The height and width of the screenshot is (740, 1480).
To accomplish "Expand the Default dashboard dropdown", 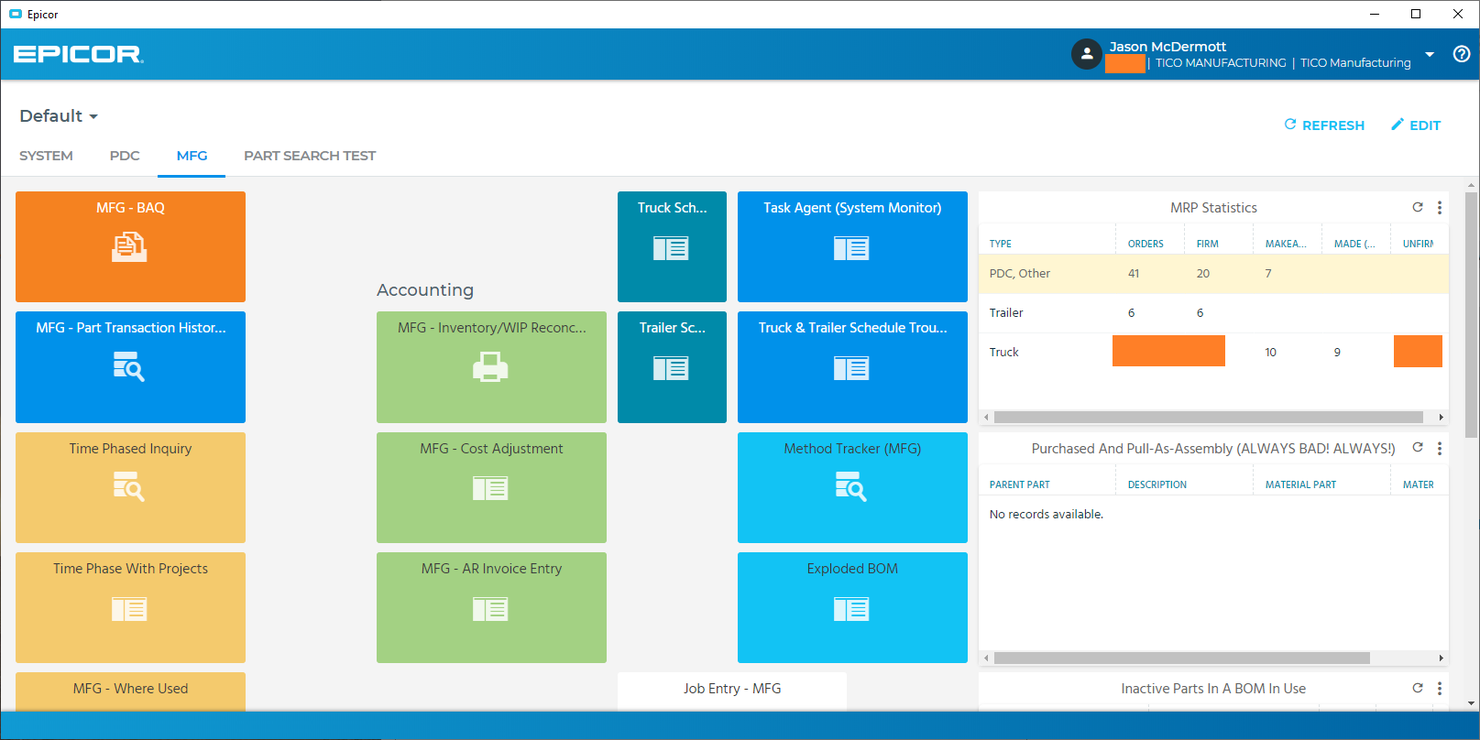I will click(58, 116).
